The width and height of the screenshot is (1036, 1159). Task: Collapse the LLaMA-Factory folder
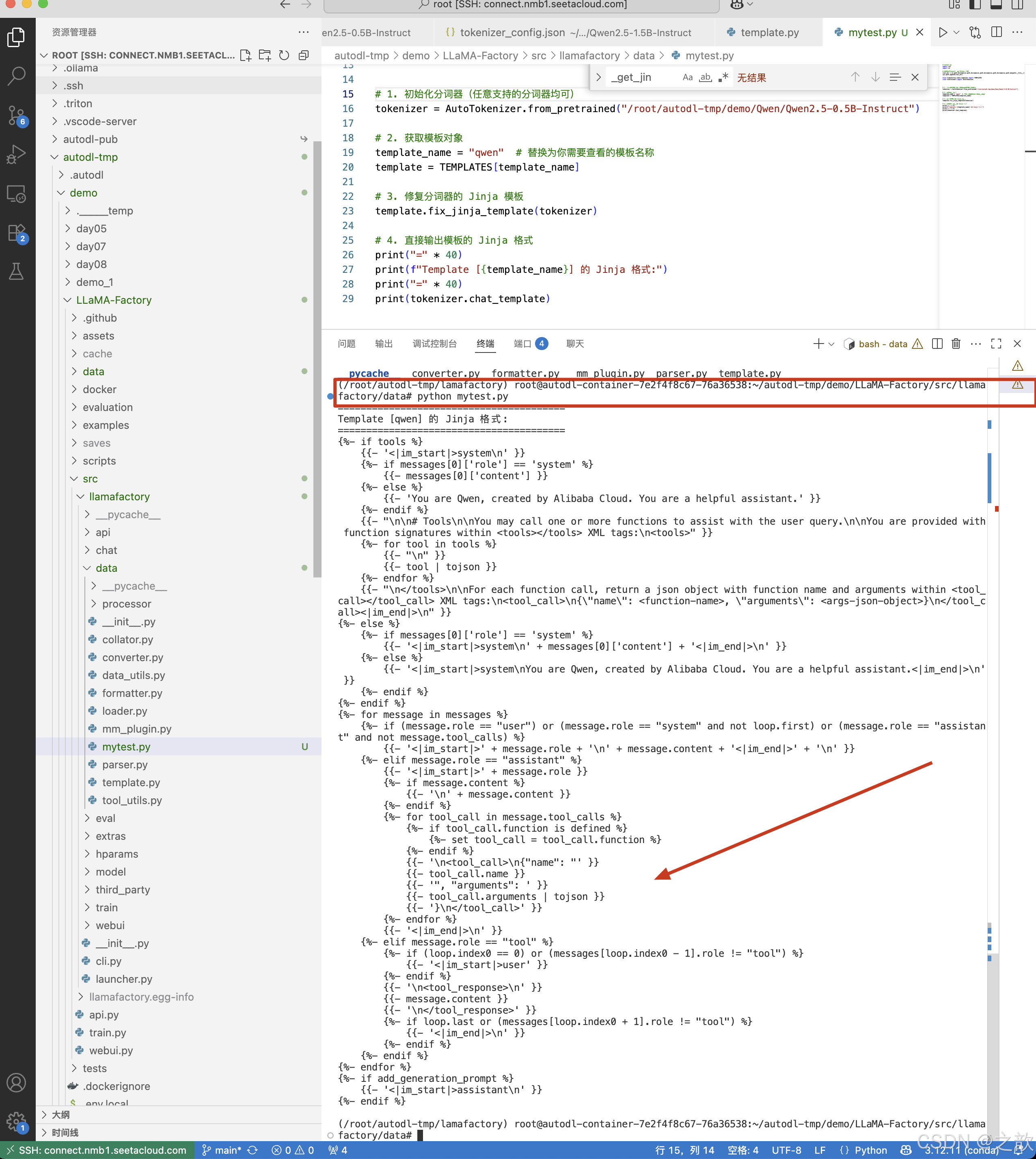click(x=178, y=300)
